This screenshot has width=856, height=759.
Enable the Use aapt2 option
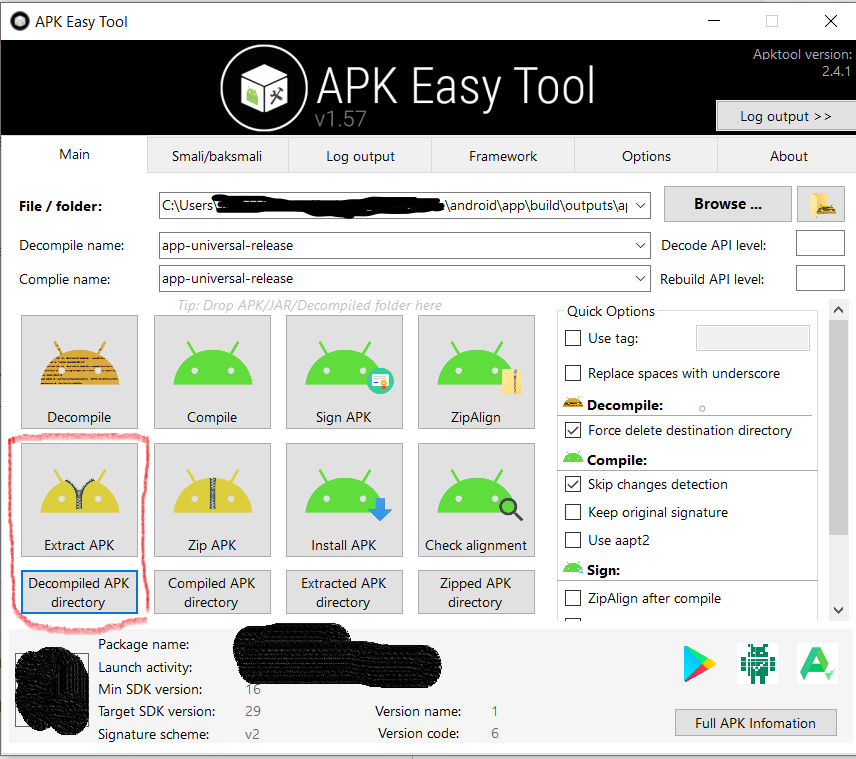click(x=573, y=540)
